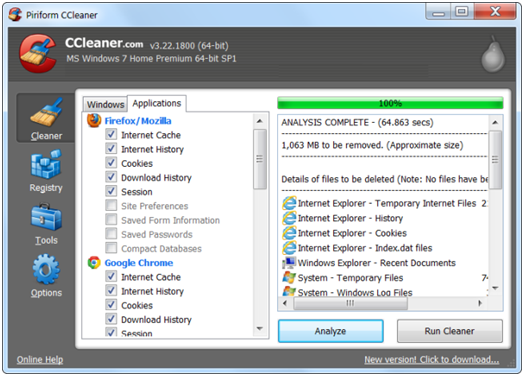Open the Cleaner section
Image resolution: width=524 pixels, height=376 pixels.
pyautogui.click(x=46, y=118)
